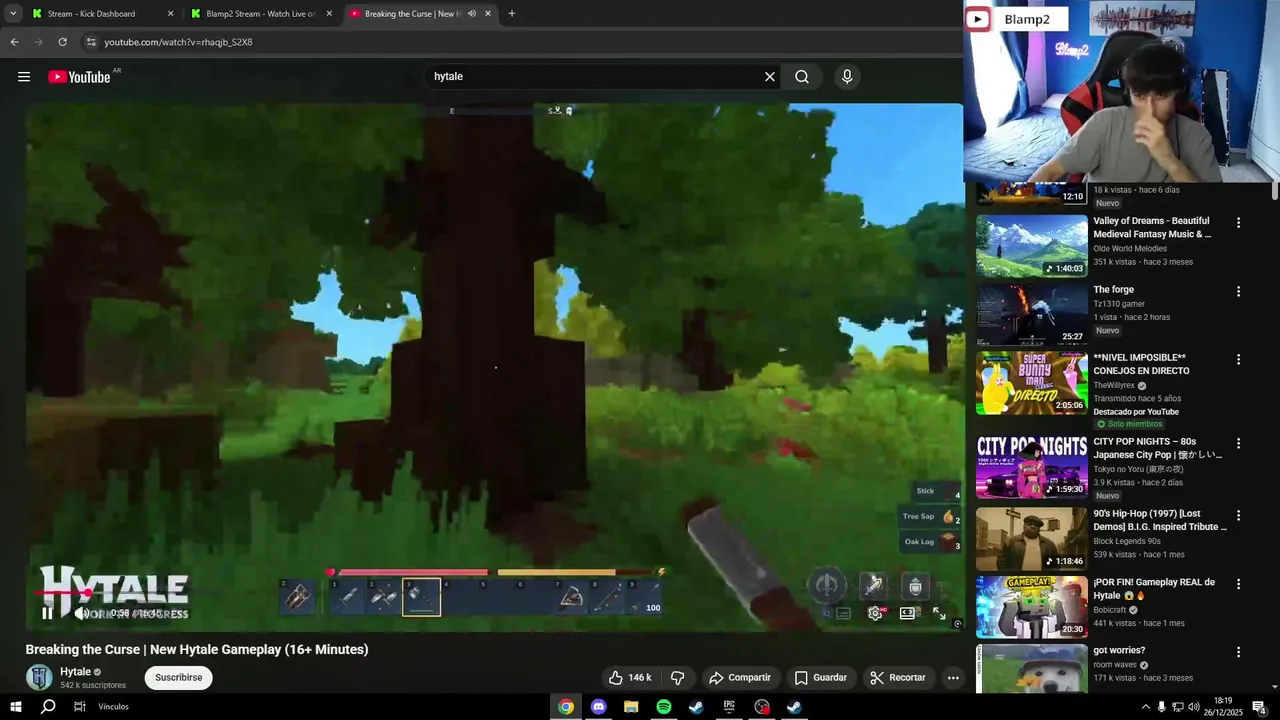Seek using the red video progress bar
The image size is (1280, 720).
click(62, 592)
